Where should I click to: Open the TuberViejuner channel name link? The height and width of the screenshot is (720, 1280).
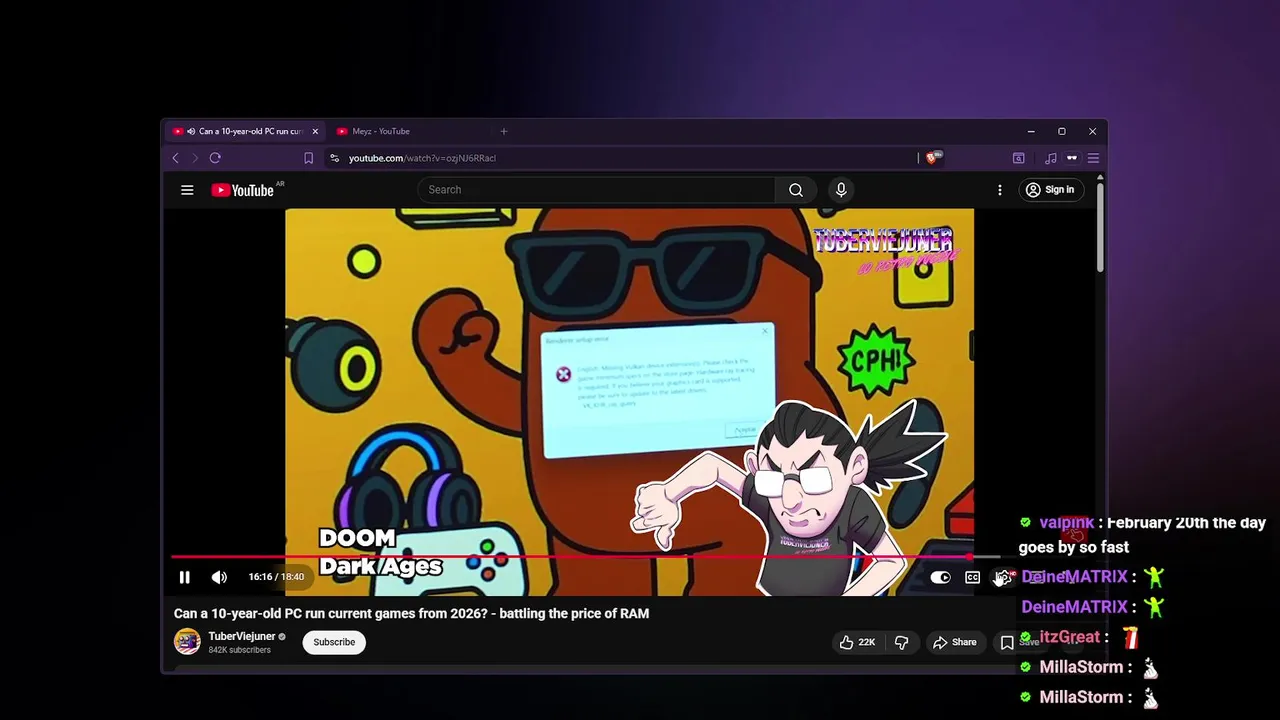pyautogui.click(x=242, y=636)
